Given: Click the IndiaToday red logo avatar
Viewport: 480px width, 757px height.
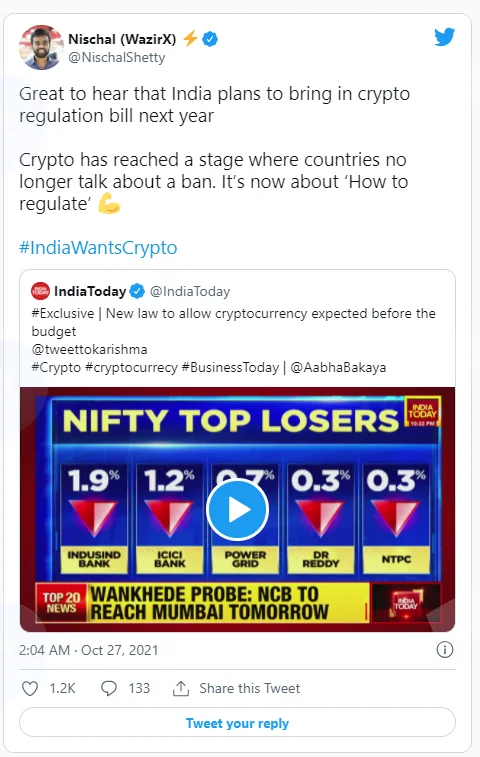Looking at the screenshot, I should 41,291.
